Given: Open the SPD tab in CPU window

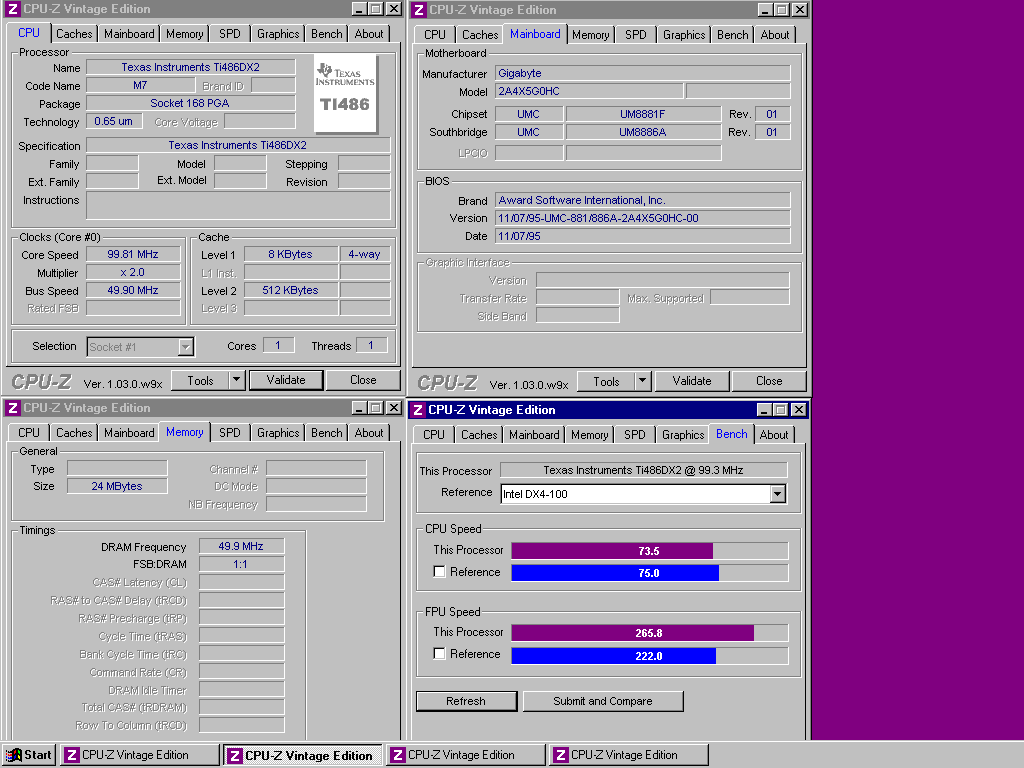Looking at the screenshot, I should (x=229, y=34).
